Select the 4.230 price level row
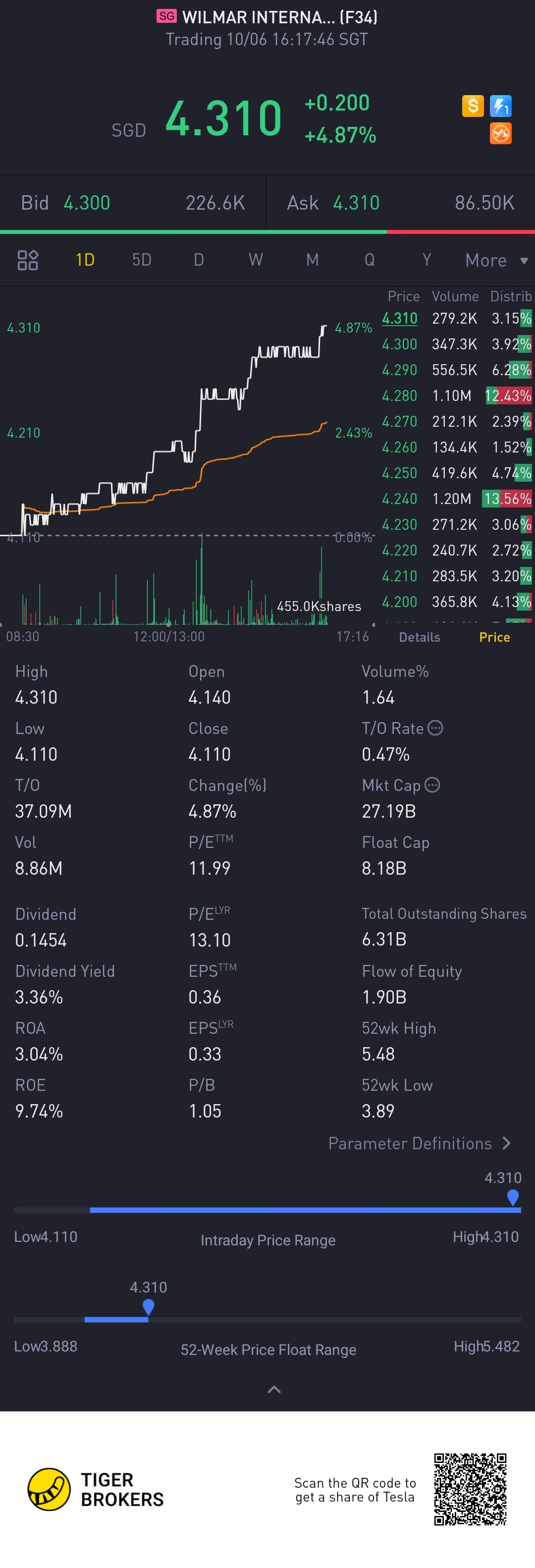This screenshot has width=535, height=1568. point(457,525)
